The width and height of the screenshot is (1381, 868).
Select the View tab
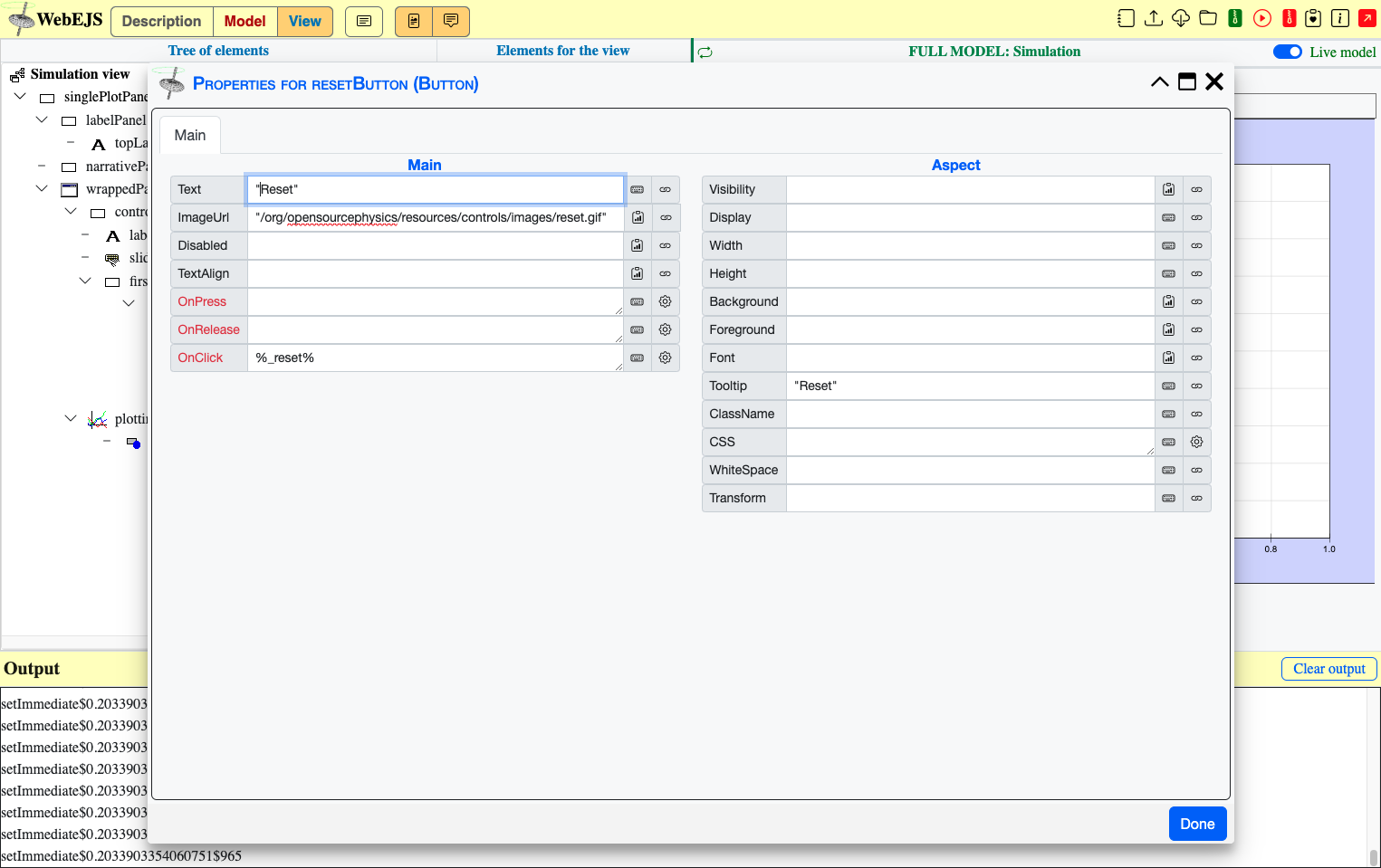point(305,21)
